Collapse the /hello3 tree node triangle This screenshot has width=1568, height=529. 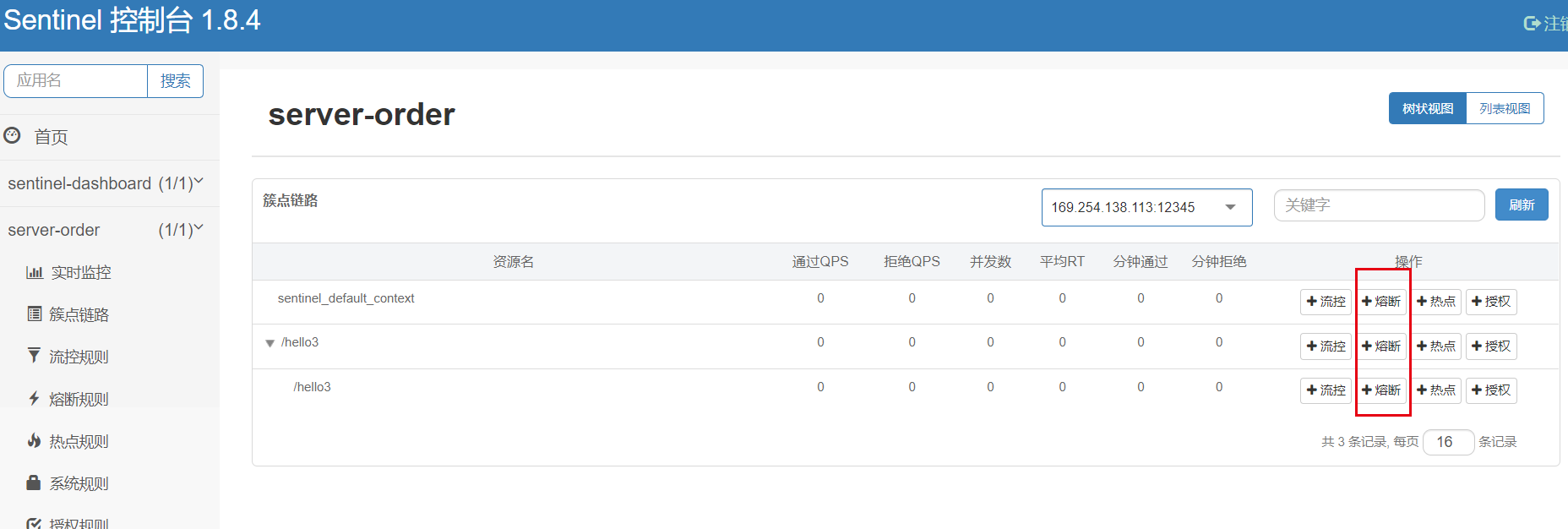[x=270, y=343]
